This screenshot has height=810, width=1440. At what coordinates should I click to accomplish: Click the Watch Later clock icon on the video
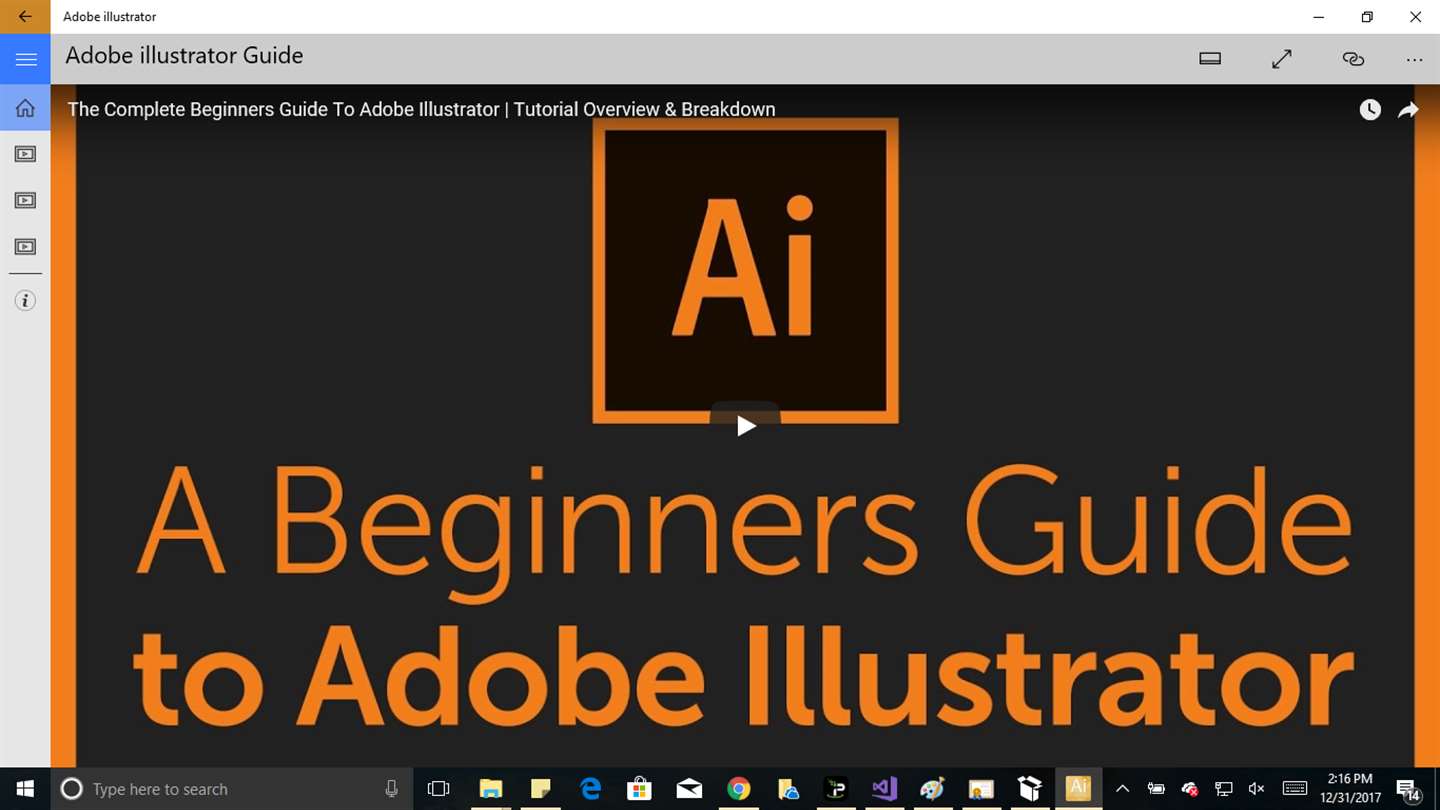tap(1370, 110)
